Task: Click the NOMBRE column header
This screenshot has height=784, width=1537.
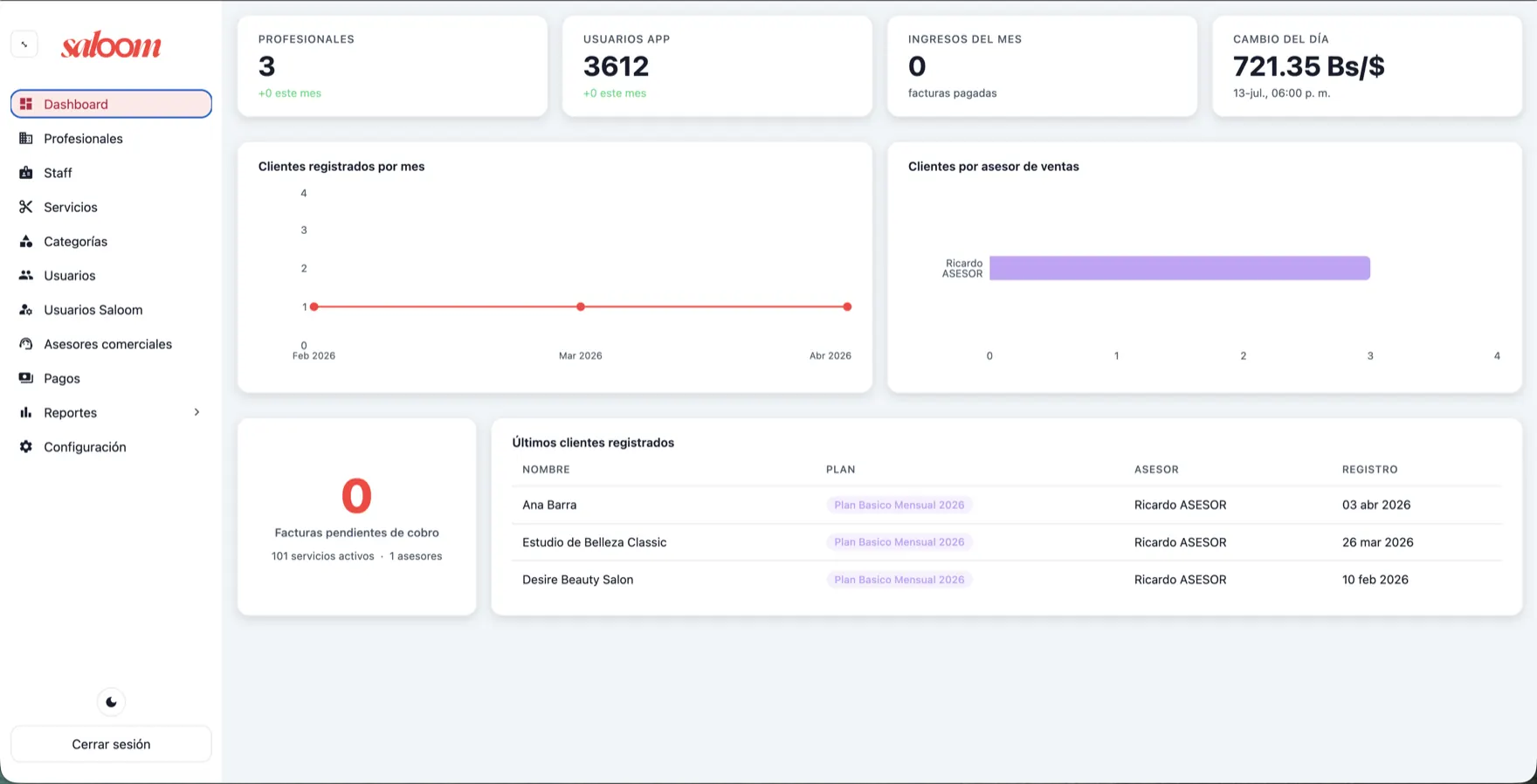Action: pos(546,470)
